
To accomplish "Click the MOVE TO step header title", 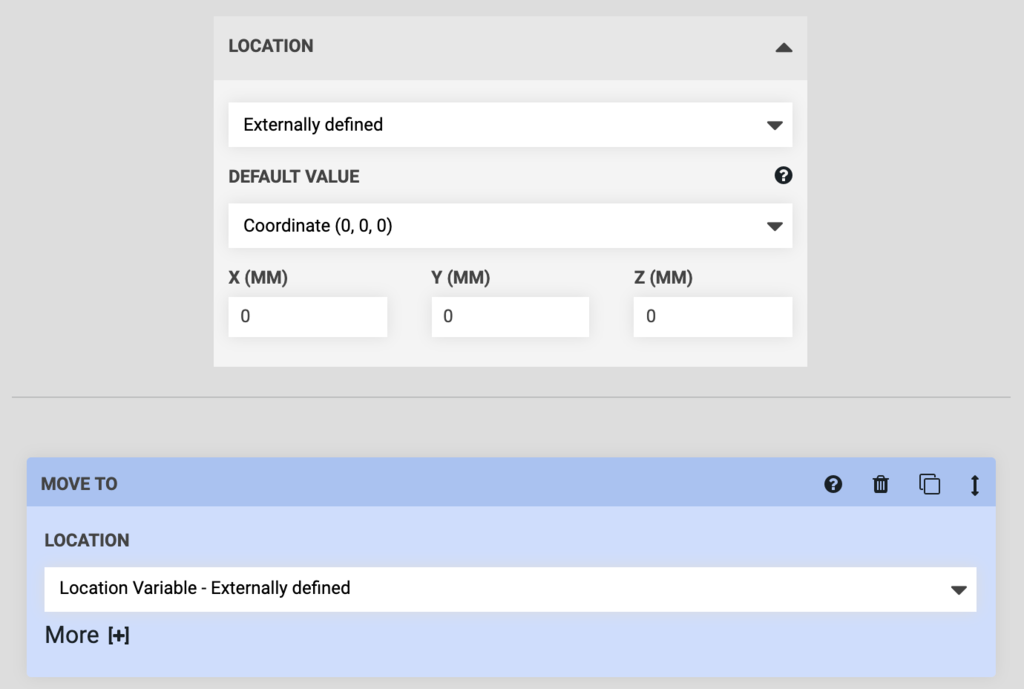I will coord(79,484).
